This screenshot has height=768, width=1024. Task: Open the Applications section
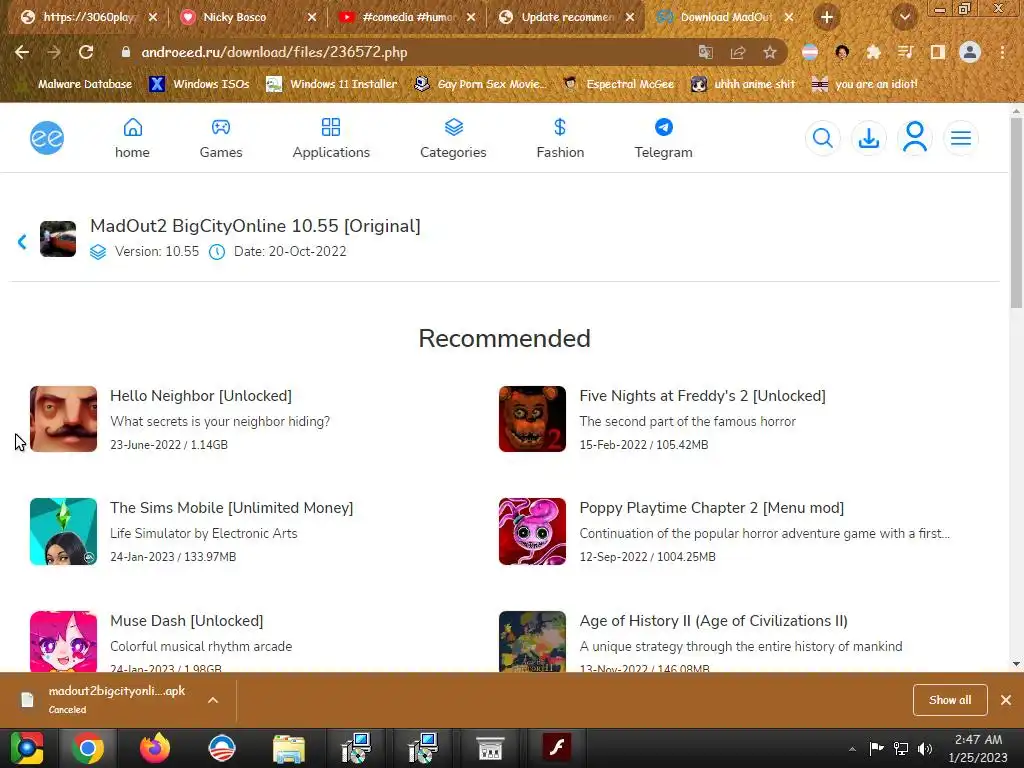[x=331, y=138]
